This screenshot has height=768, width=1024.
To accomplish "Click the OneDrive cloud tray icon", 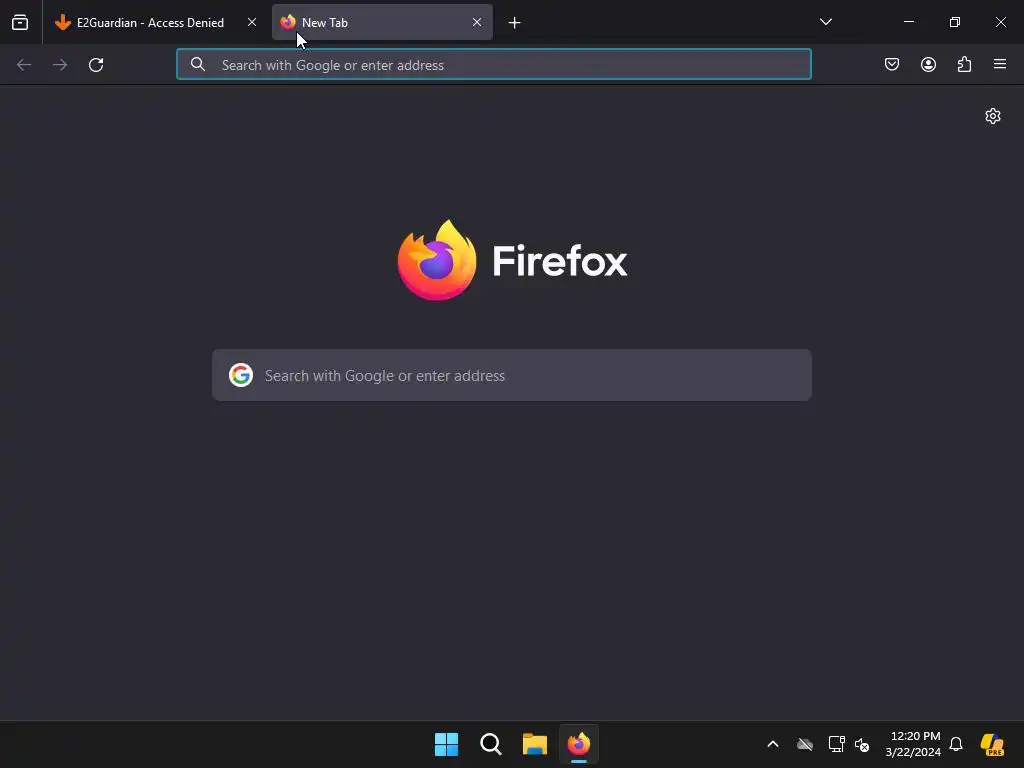I will click(x=805, y=744).
